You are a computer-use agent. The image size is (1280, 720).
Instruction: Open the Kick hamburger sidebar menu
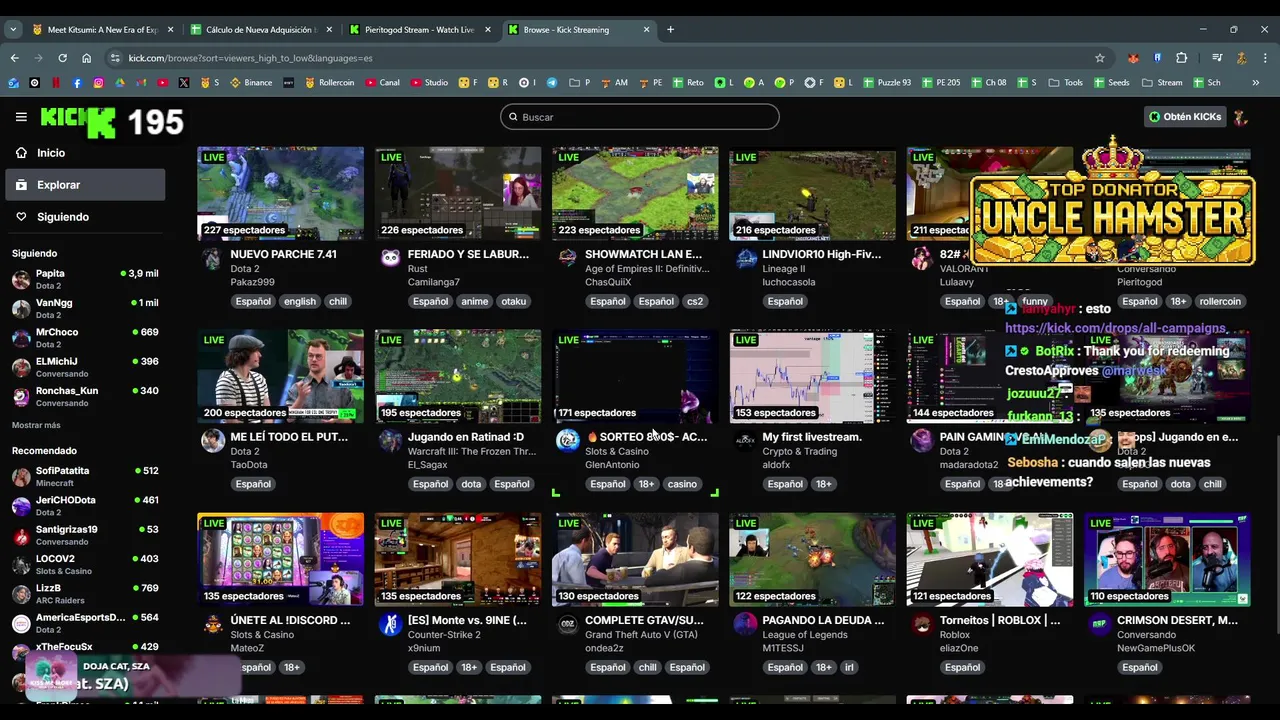[x=21, y=117]
